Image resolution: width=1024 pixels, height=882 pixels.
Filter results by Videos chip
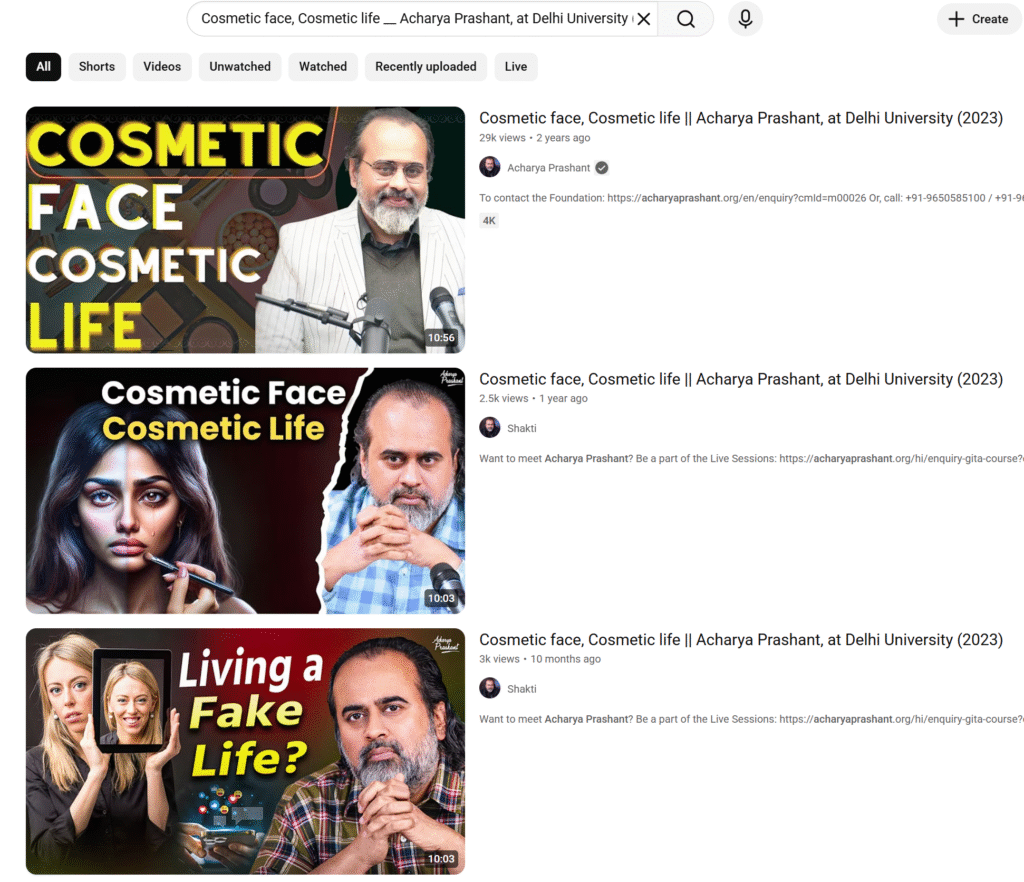[x=162, y=67]
